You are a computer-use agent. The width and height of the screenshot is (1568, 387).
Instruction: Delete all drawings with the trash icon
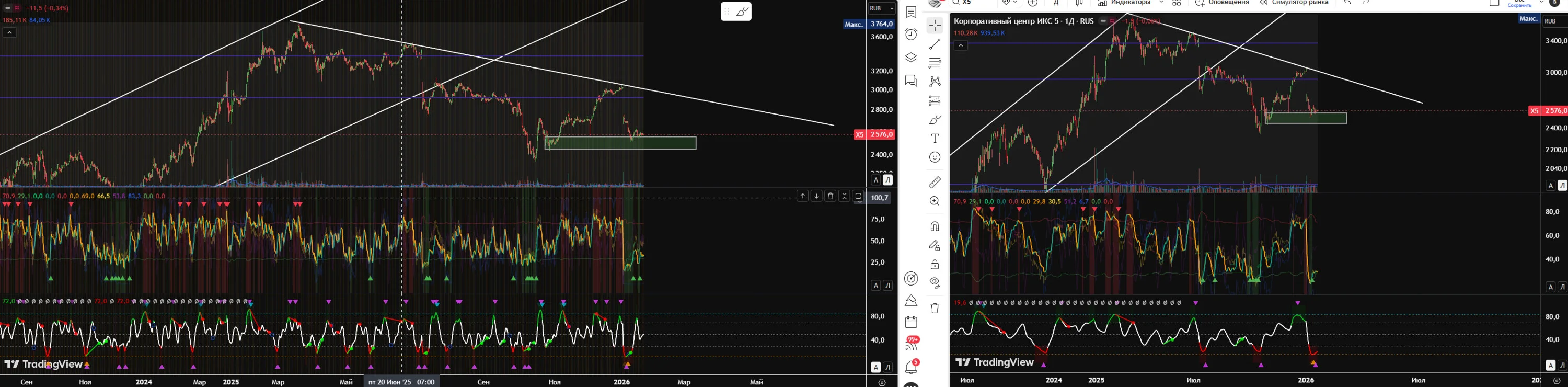pos(935,308)
